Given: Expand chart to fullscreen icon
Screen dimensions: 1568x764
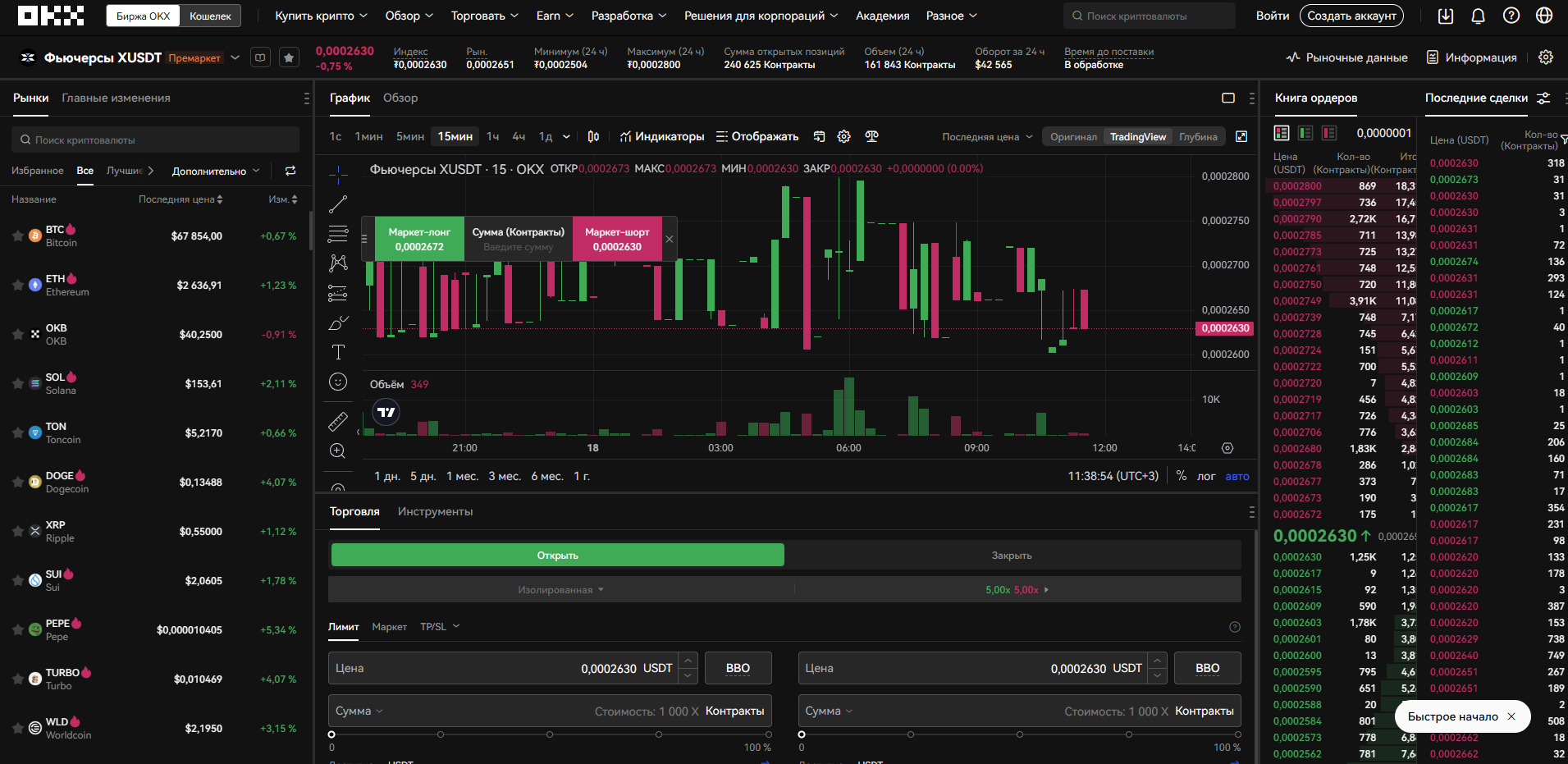Looking at the screenshot, I should click(x=1241, y=136).
